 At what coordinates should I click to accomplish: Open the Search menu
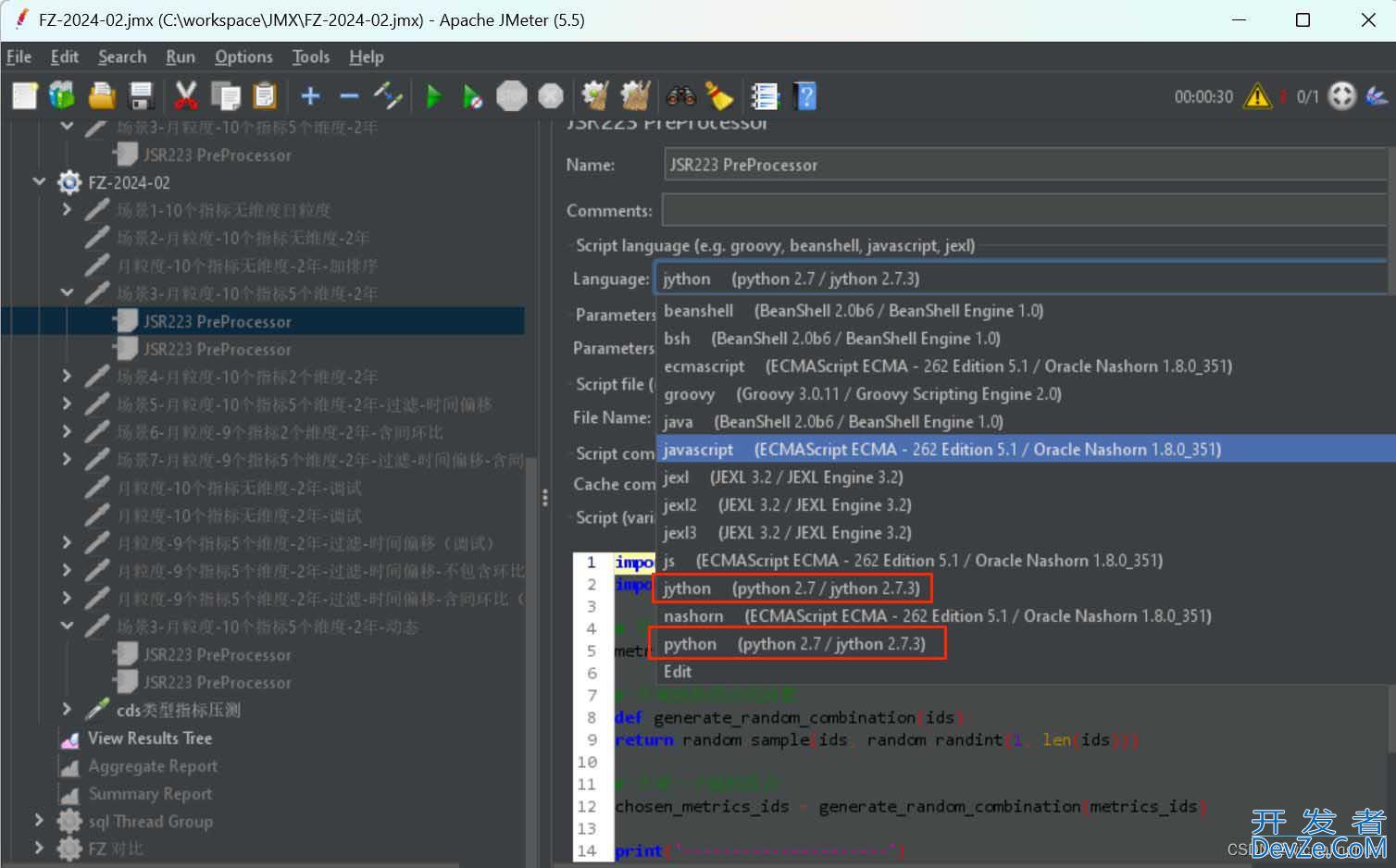[x=122, y=56]
